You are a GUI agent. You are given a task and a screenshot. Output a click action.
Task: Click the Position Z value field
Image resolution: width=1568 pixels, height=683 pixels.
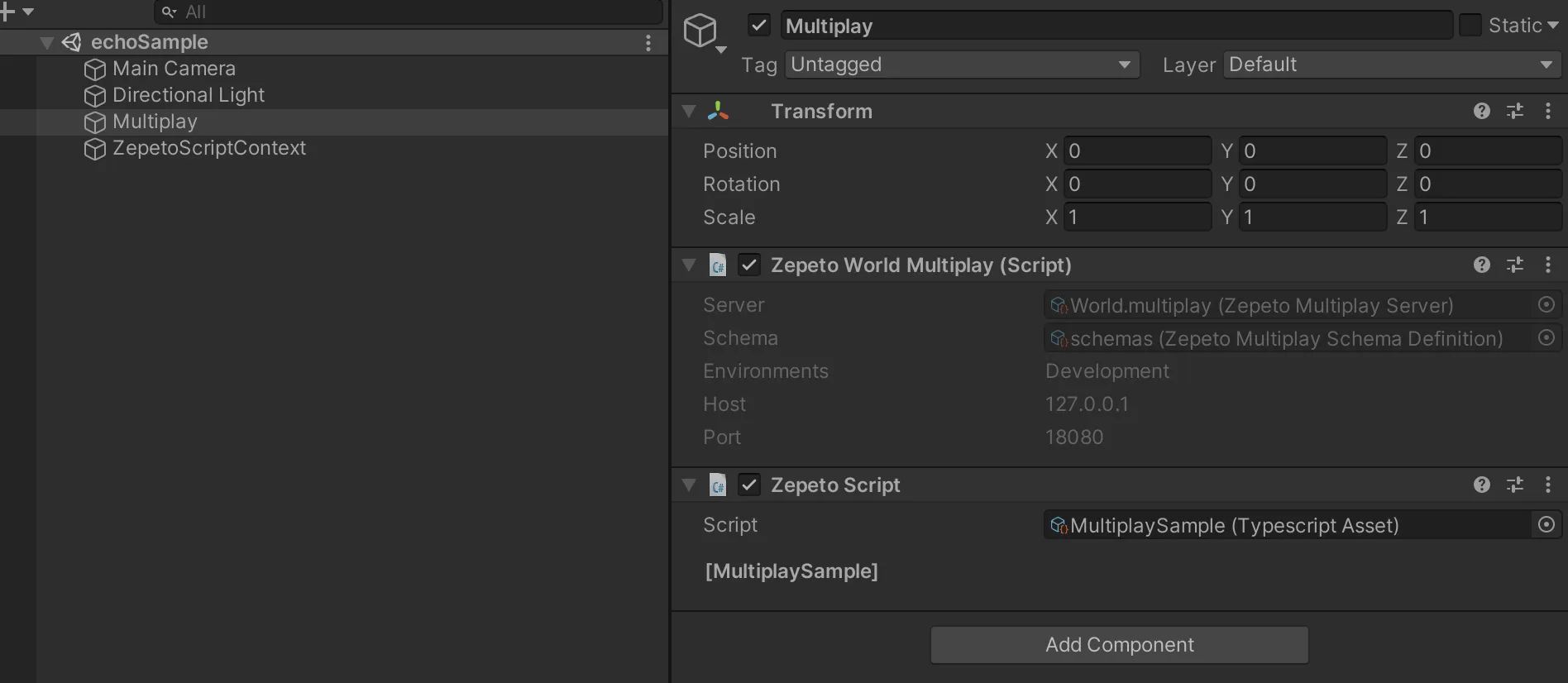pyautogui.click(x=1488, y=151)
